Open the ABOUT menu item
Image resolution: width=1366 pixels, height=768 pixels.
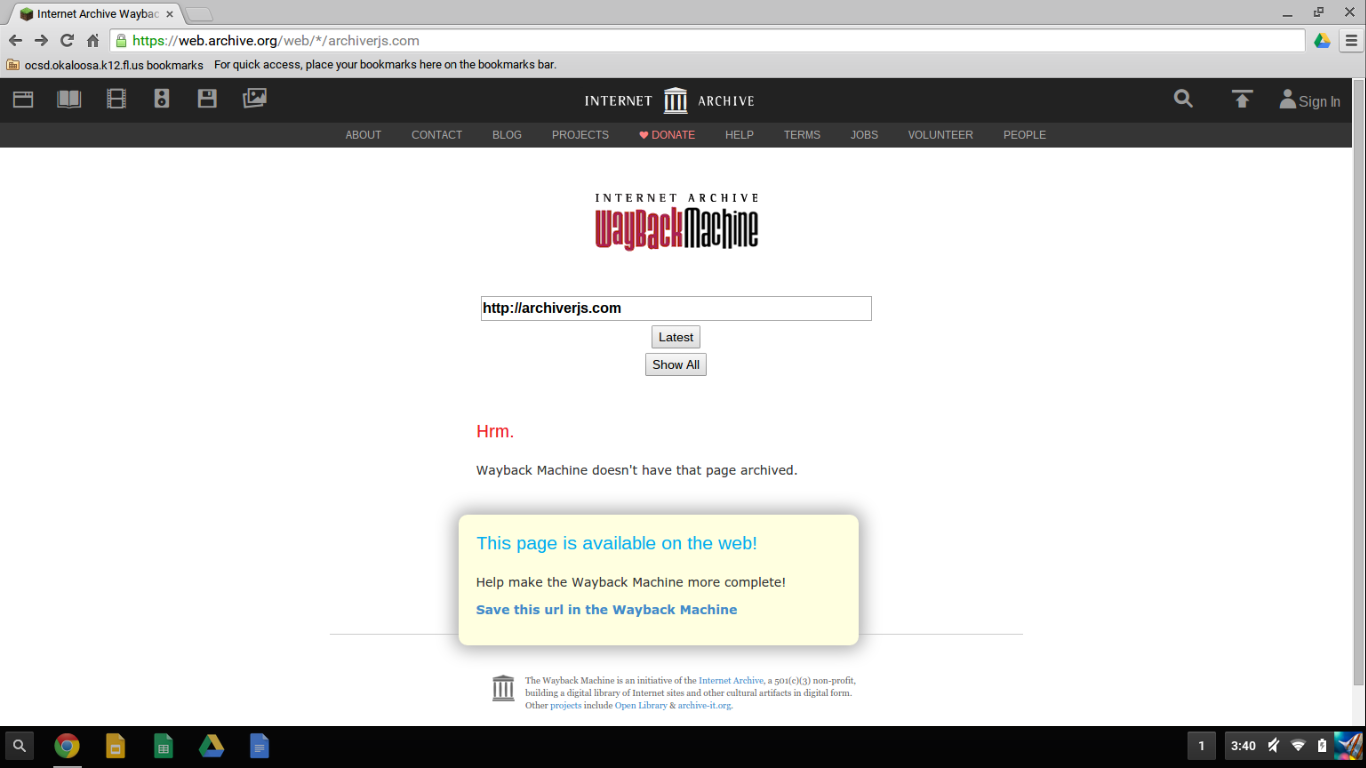(363, 135)
